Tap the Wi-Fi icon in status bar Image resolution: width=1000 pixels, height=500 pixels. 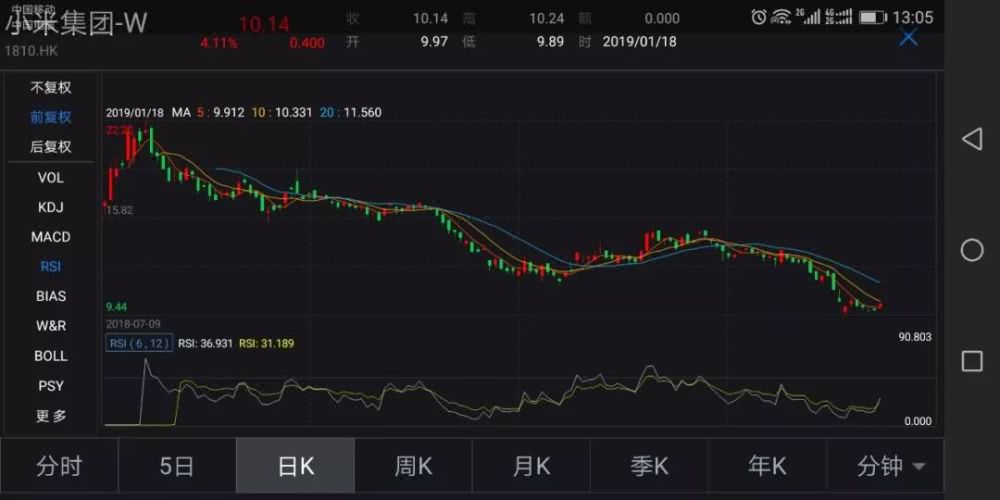click(x=781, y=17)
